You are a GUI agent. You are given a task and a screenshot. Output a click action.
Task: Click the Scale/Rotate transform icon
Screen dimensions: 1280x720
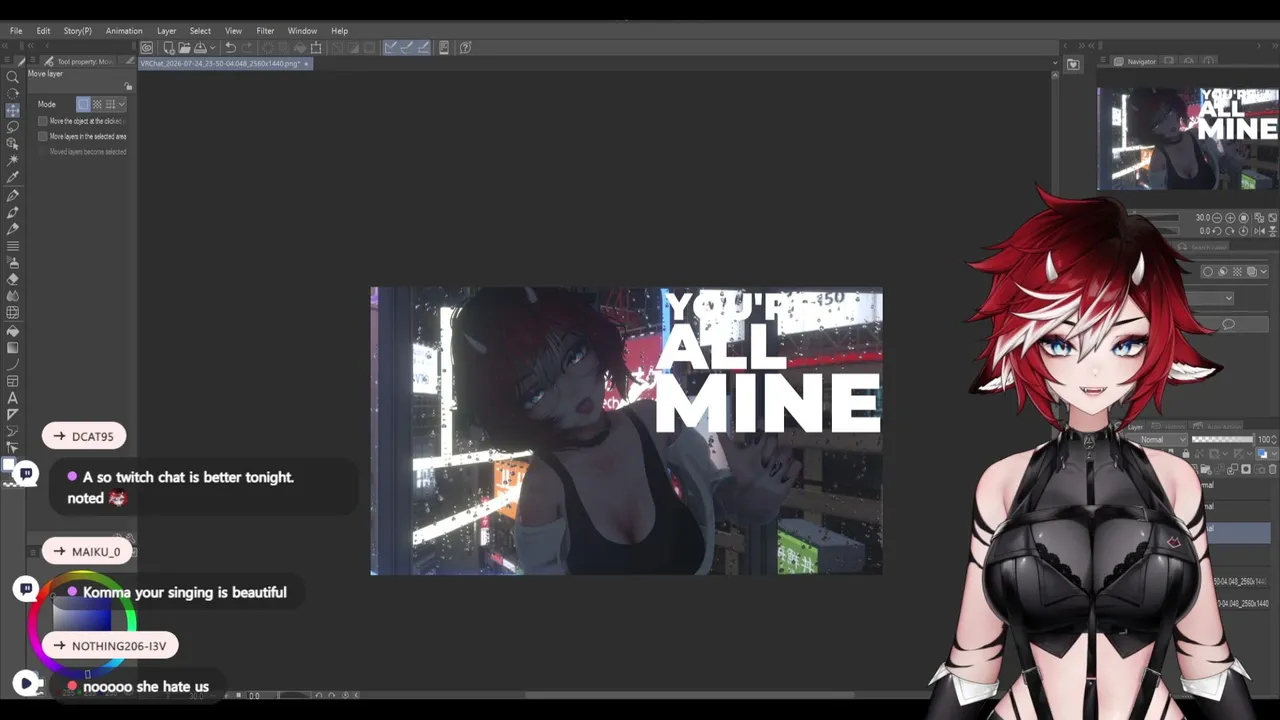[x=316, y=47]
